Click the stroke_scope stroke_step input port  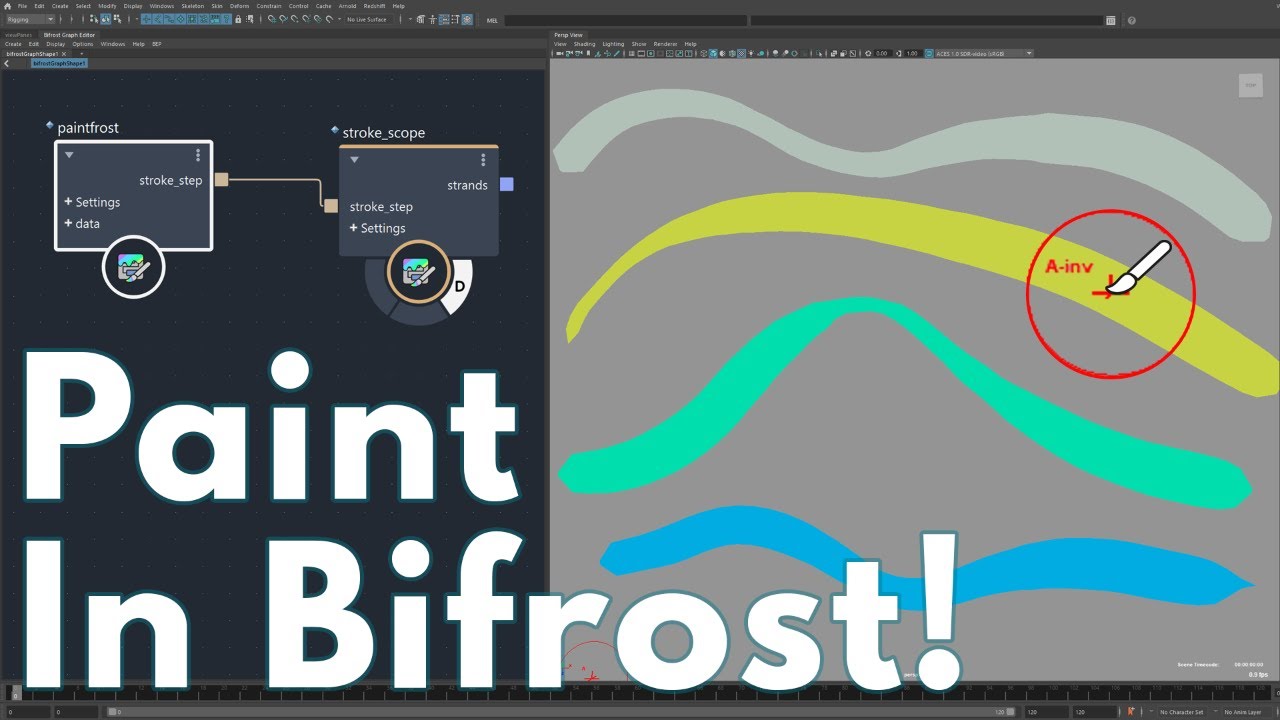click(330, 206)
